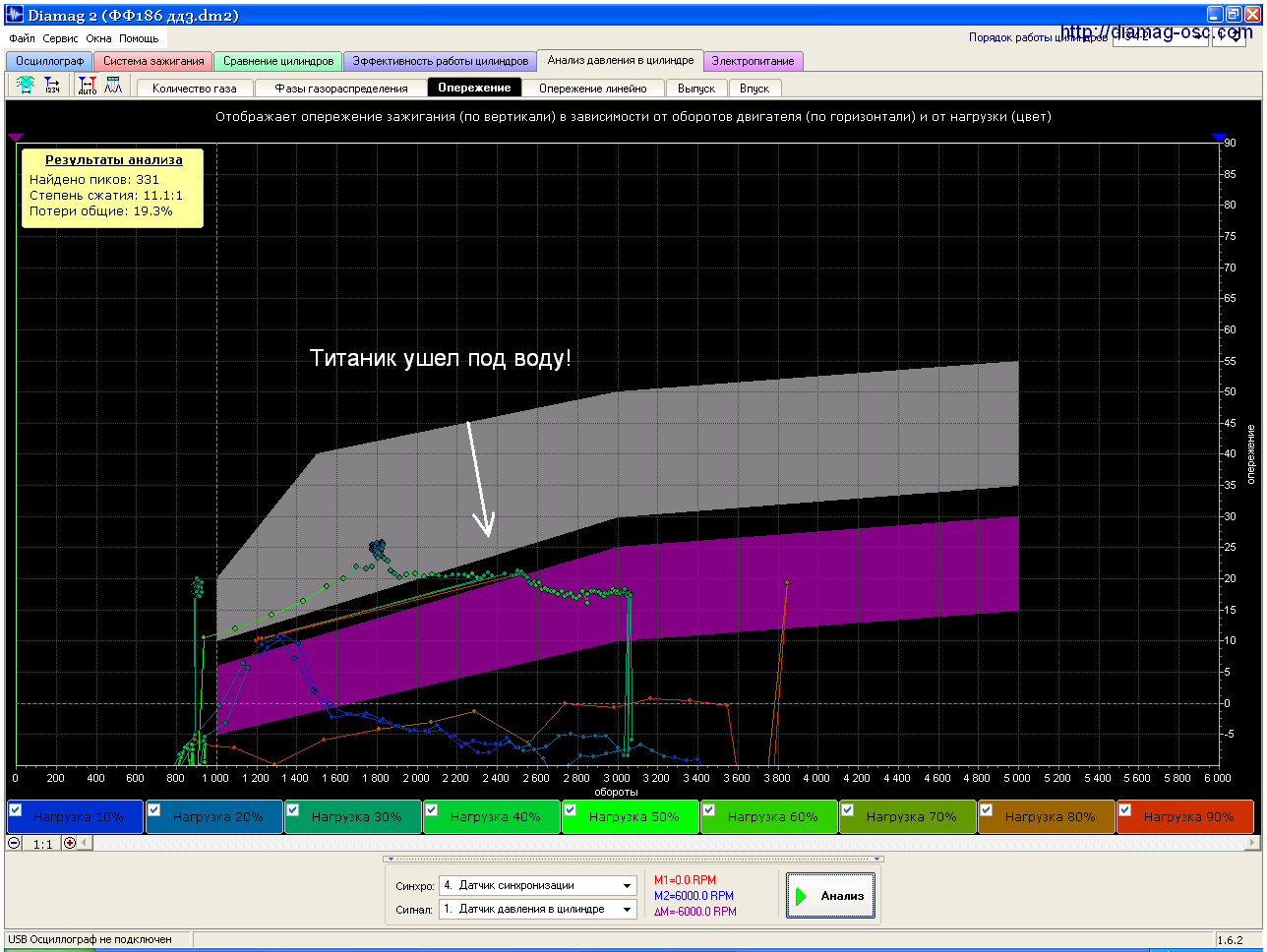Open the Опережение линейно sub-tab

click(593, 88)
